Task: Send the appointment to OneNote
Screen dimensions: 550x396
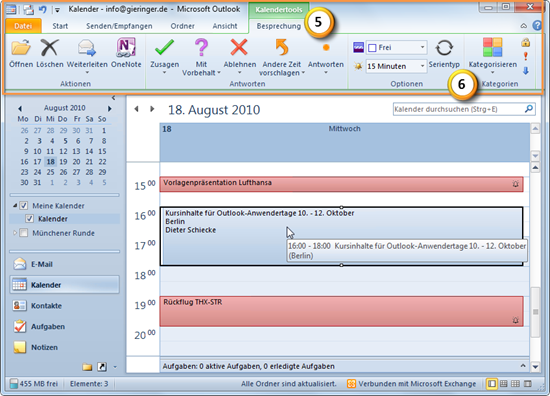Action: click(x=126, y=53)
